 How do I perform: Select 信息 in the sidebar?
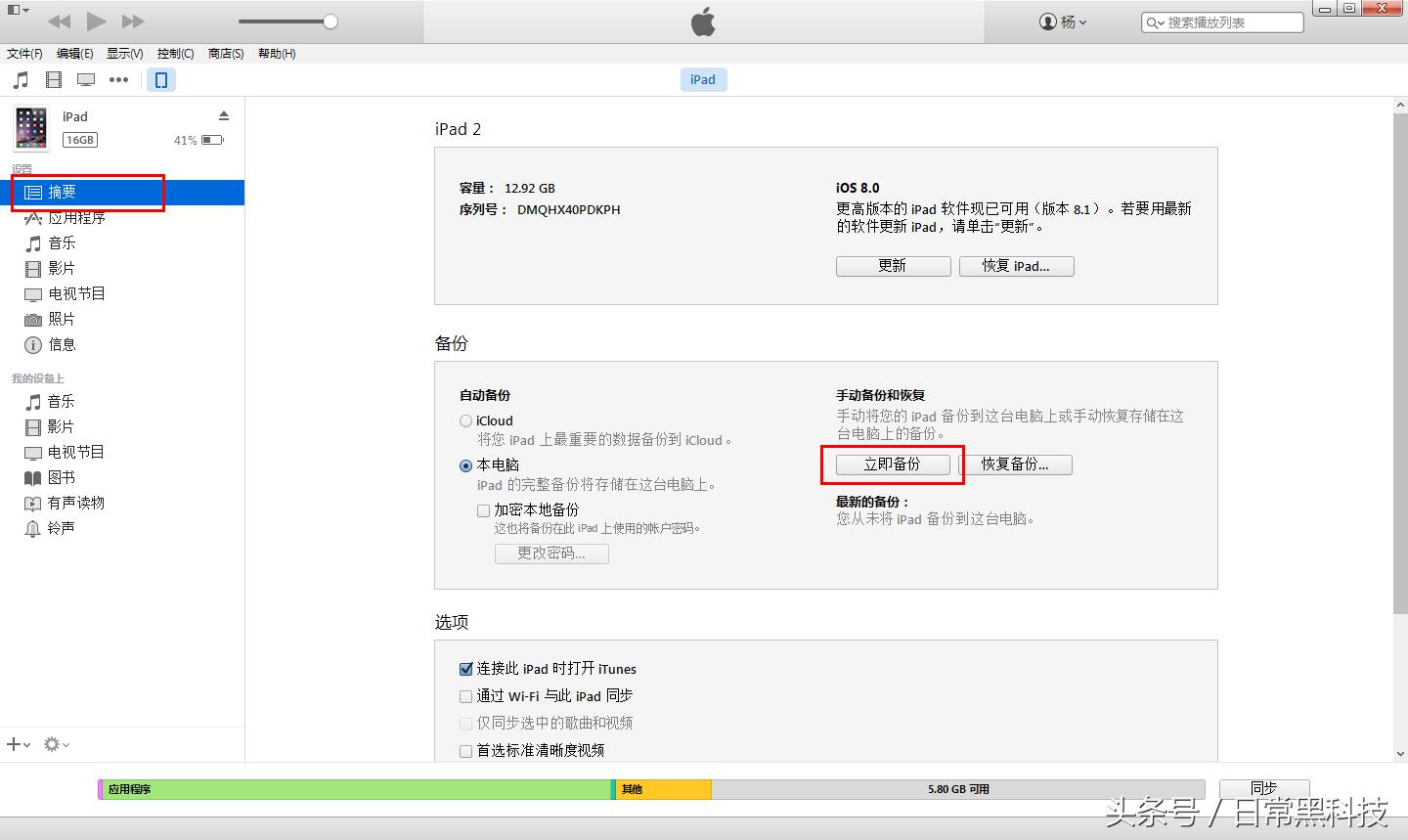tap(122, 344)
